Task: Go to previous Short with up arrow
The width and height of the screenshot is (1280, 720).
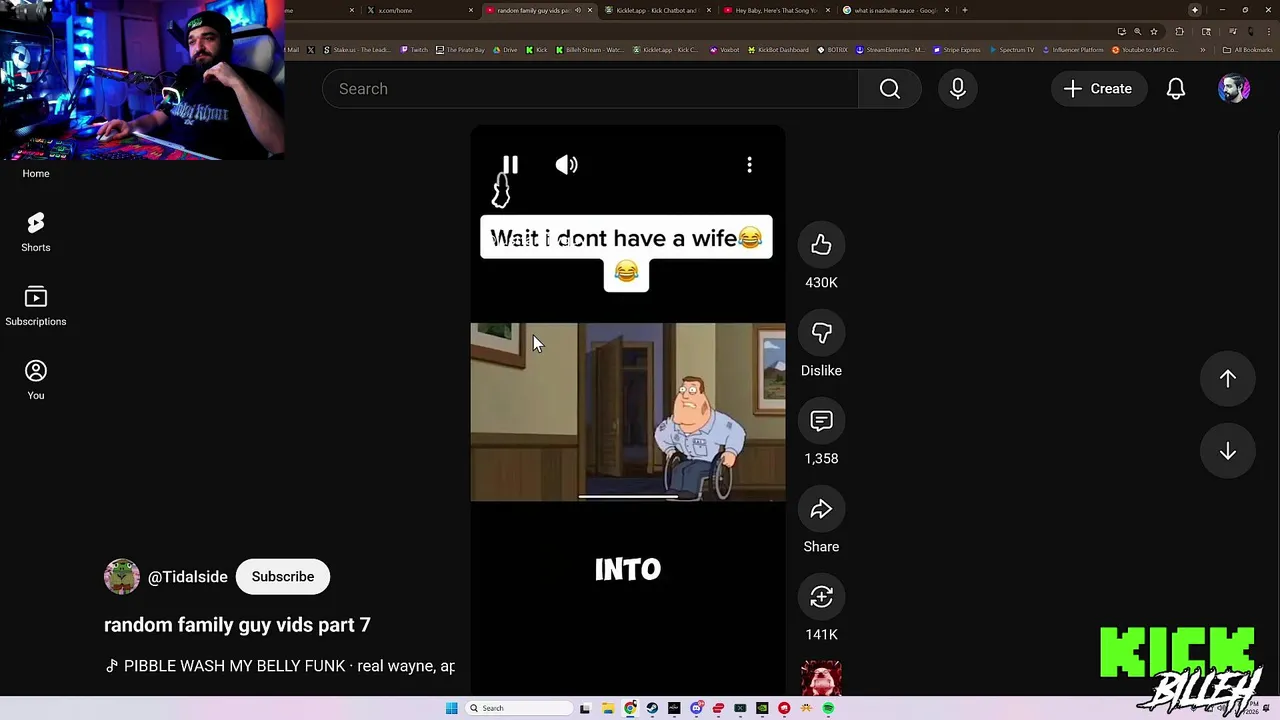Action: point(1227,378)
